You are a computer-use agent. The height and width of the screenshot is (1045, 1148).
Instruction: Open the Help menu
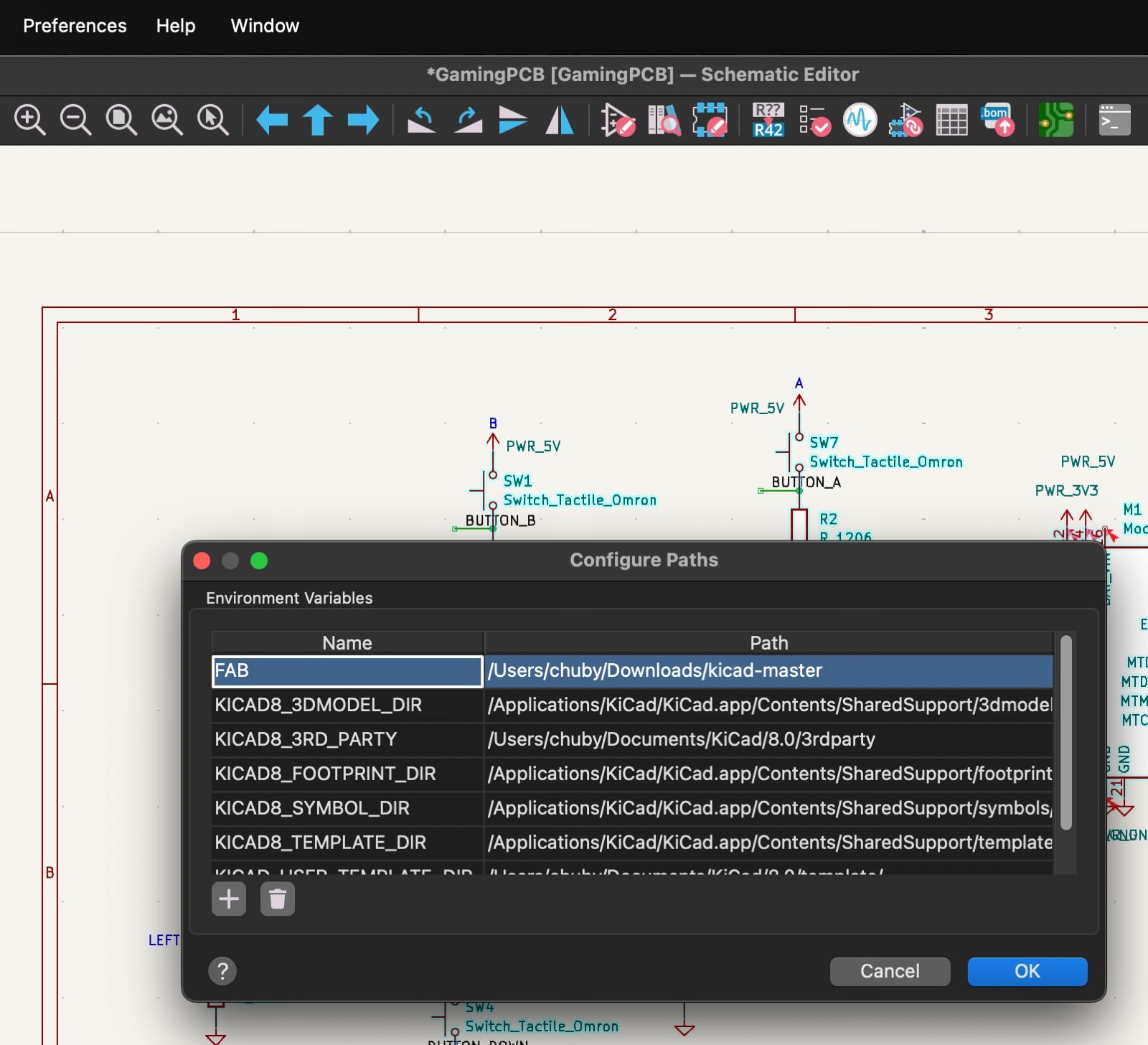click(176, 26)
